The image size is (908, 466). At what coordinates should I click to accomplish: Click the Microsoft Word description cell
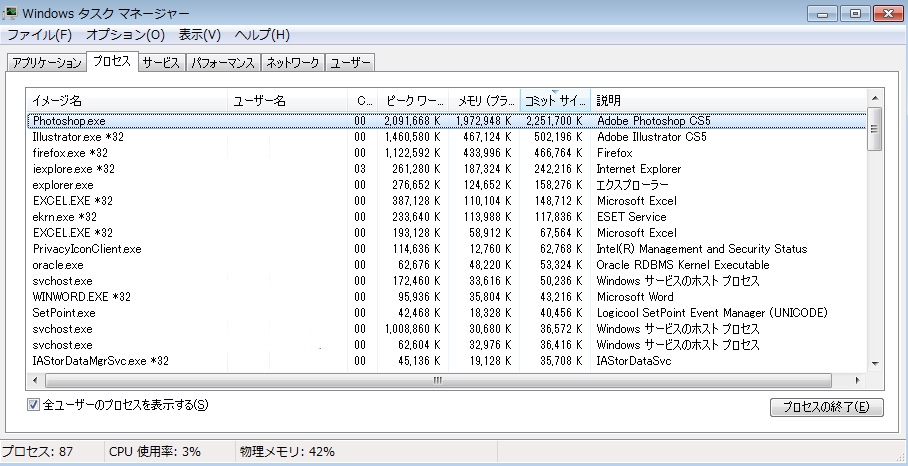[635, 297]
